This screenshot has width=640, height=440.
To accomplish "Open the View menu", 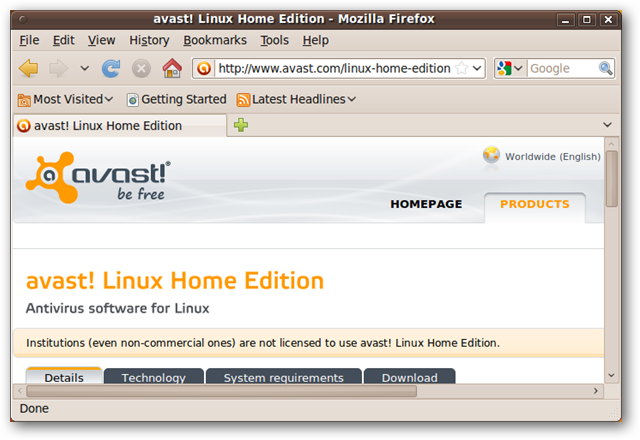I will pyautogui.click(x=102, y=40).
